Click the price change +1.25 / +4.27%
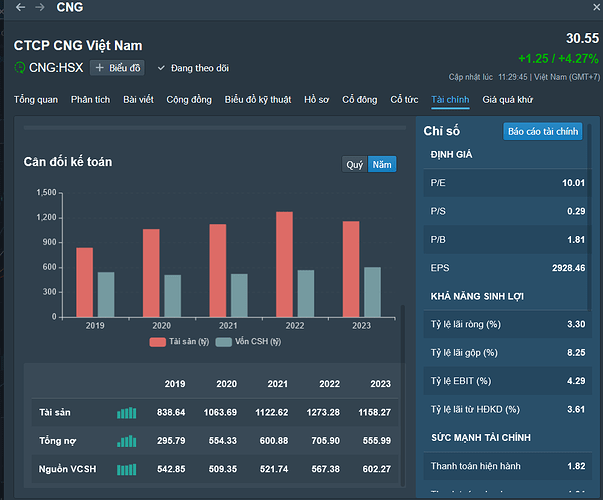Screen dimensions: 603x500 (x=558, y=58)
